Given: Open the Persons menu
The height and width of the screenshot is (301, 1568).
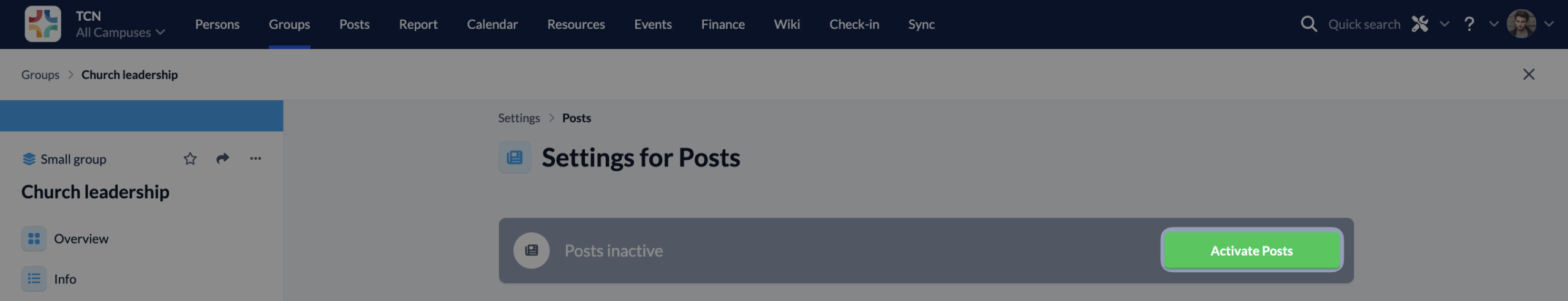Looking at the screenshot, I should (217, 24).
